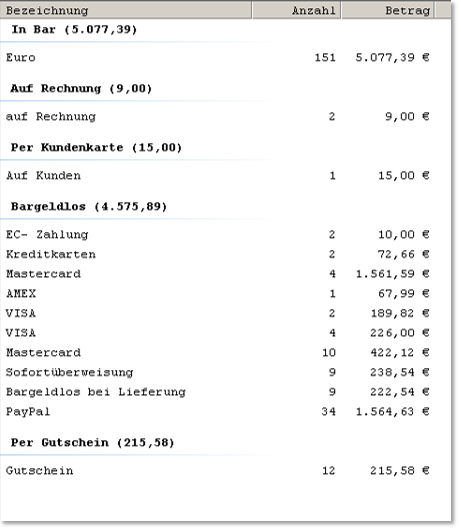This screenshot has height=530, width=461.
Task: Select the Bargeldlos bei Lieferung row
Action: click(225, 392)
